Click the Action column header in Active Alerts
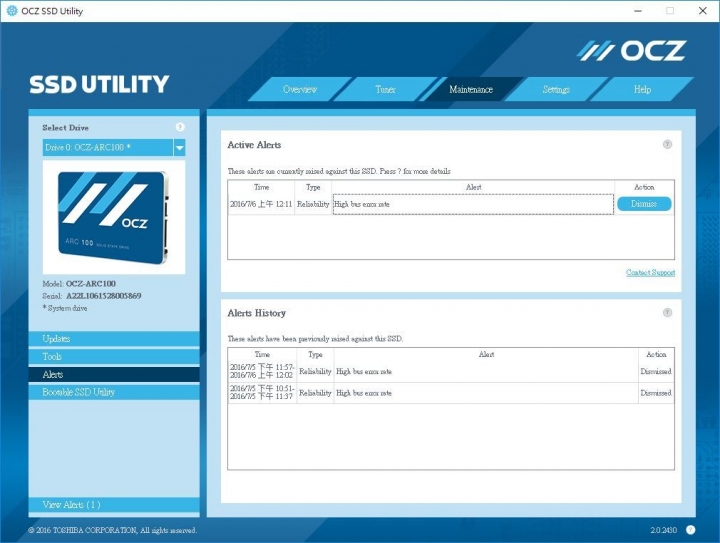This screenshot has height=543, width=720. [644, 187]
